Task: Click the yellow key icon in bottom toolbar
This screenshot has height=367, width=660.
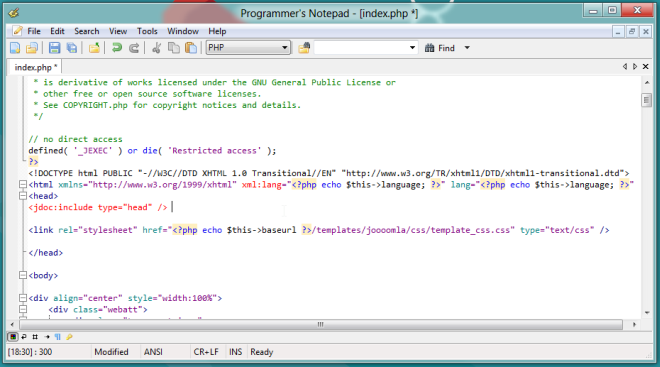Action: click(69, 337)
